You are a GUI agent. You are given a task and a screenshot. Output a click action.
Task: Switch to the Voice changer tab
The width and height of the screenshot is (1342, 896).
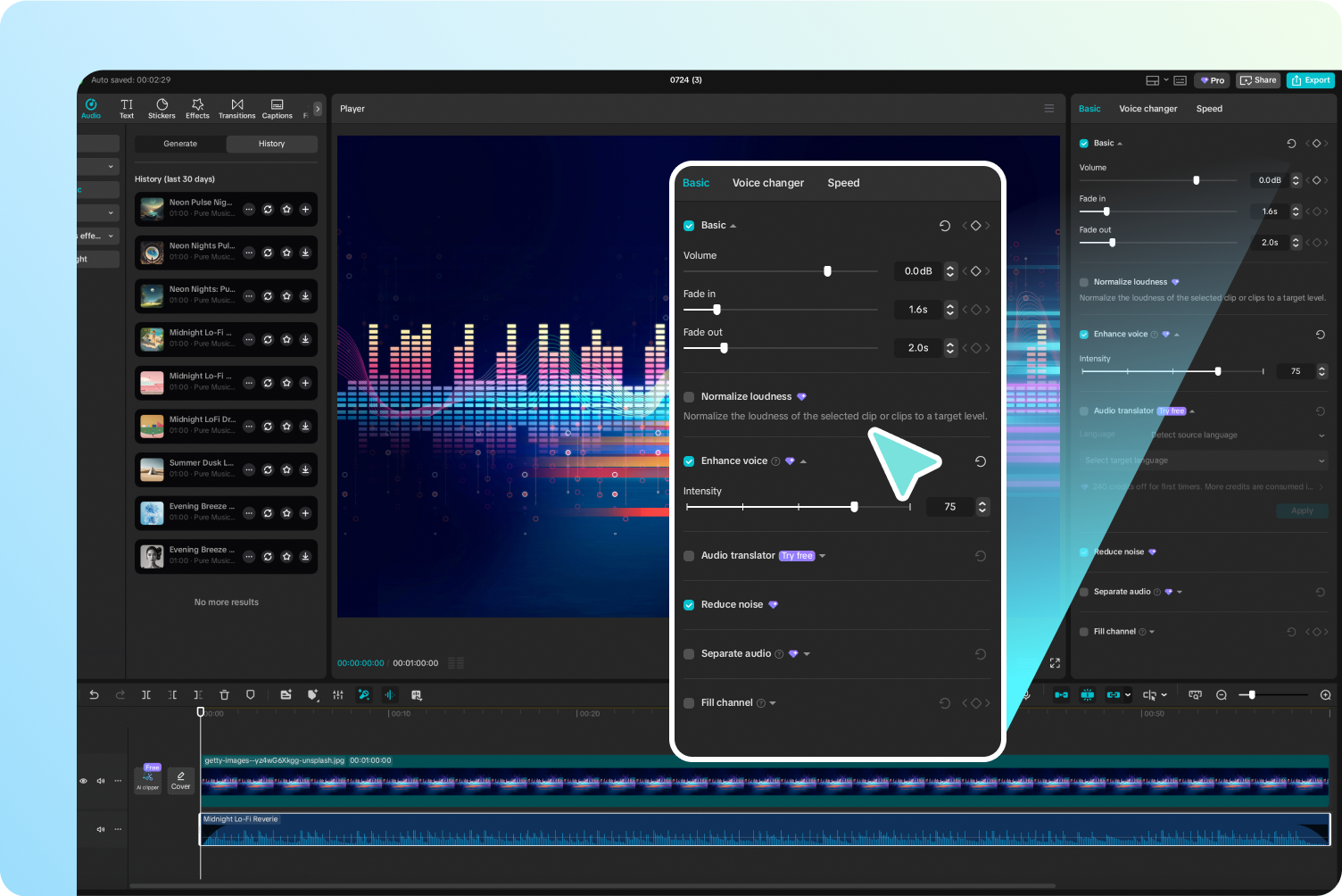(x=767, y=182)
